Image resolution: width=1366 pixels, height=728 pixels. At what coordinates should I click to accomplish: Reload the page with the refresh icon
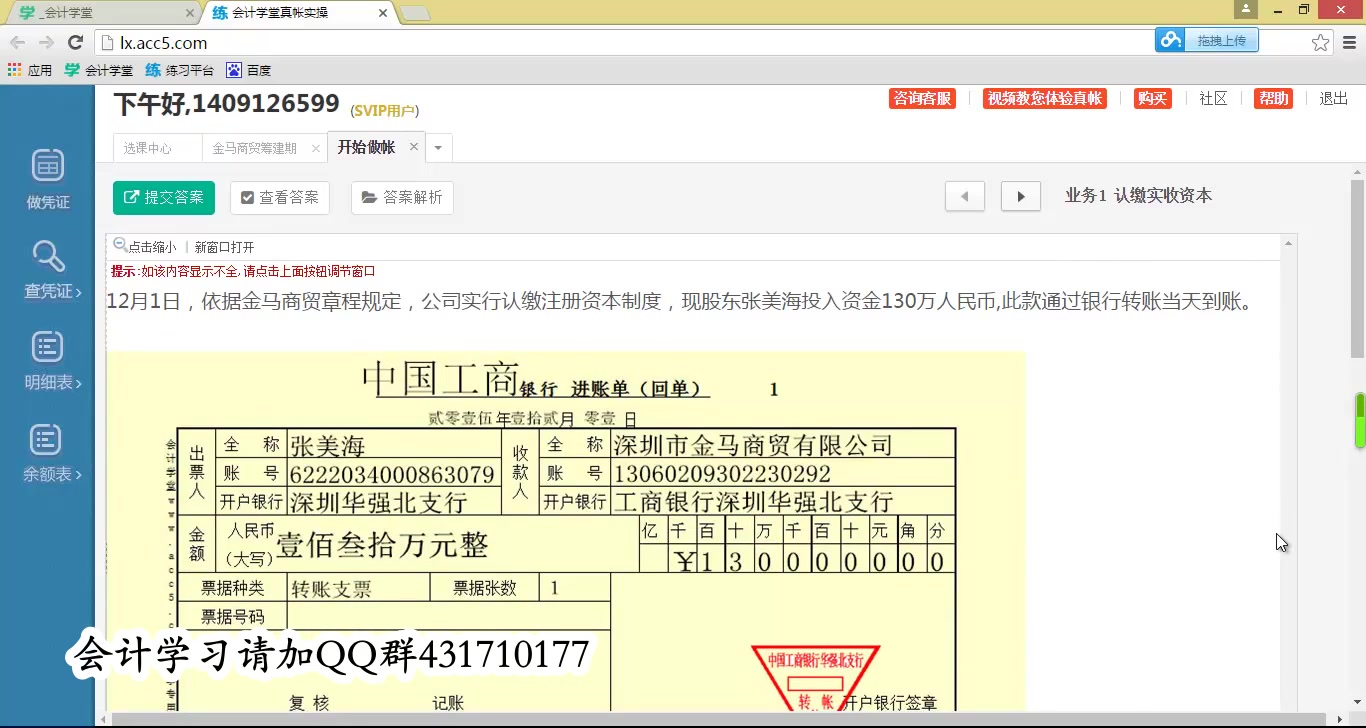click(76, 43)
